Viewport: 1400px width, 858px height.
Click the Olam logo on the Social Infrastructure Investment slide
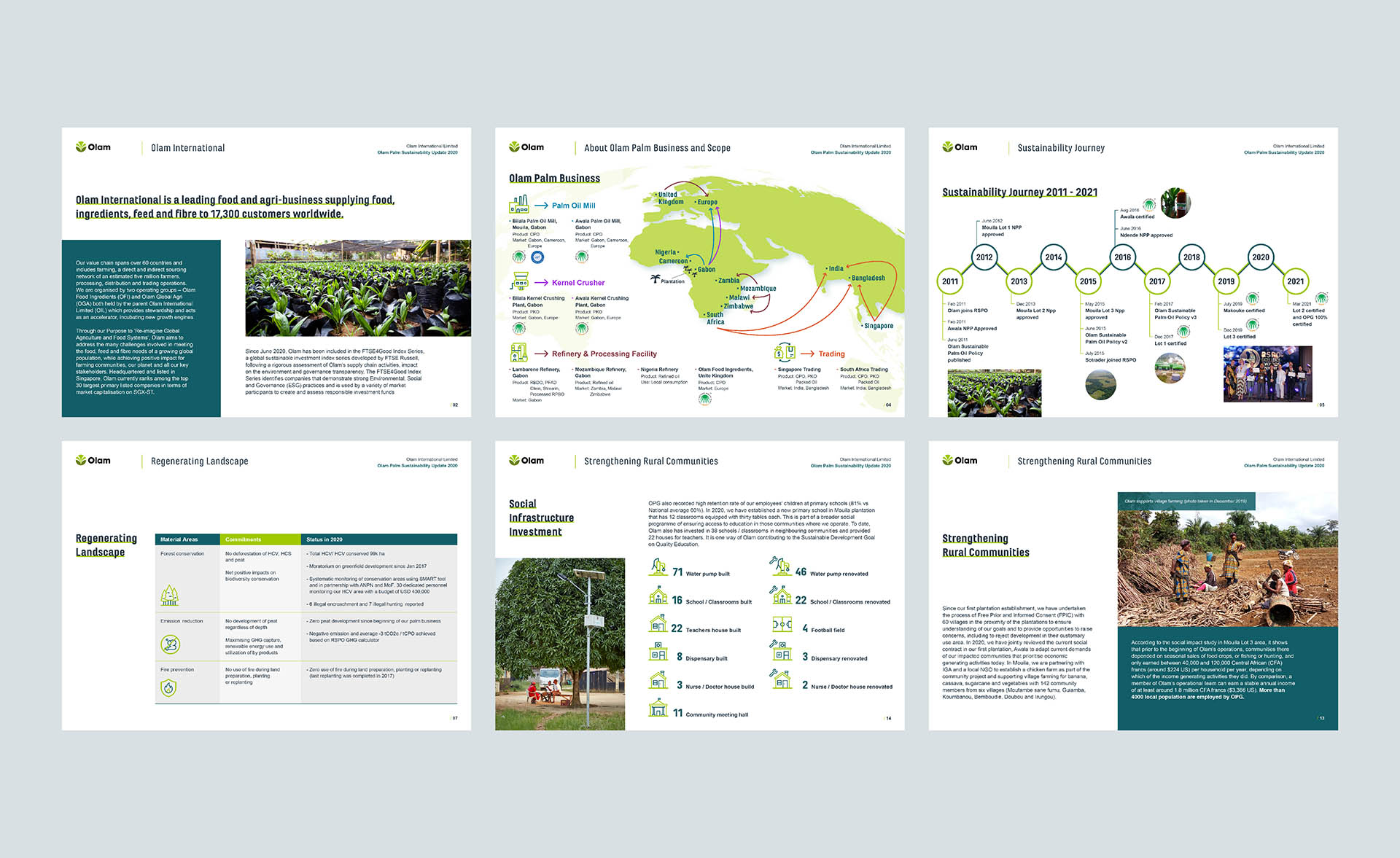pyautogui.click(x=526, y=461)
